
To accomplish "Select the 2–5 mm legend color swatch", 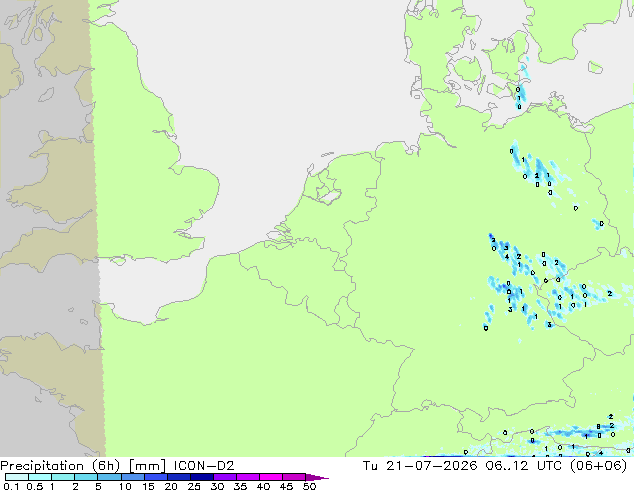I will (86, 477).
